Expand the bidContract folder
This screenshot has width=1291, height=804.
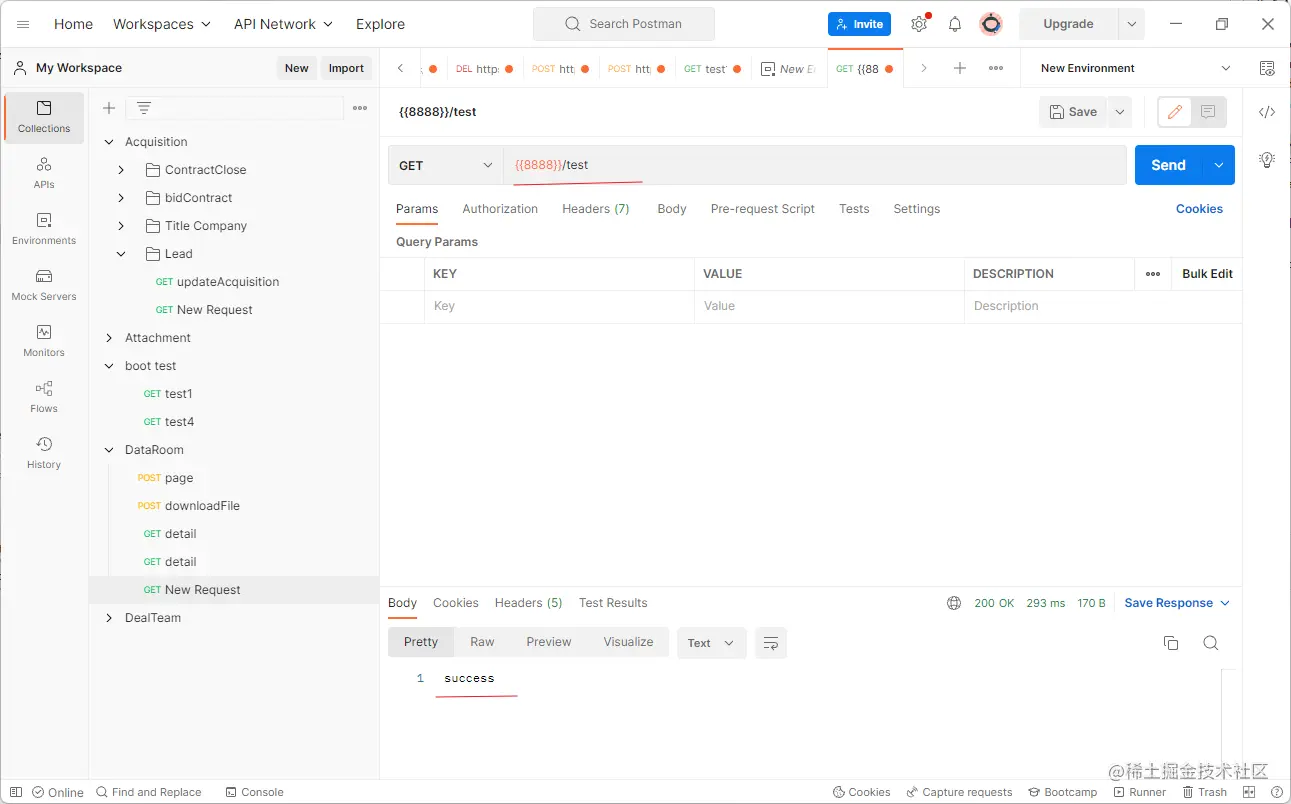pos(121,198)
